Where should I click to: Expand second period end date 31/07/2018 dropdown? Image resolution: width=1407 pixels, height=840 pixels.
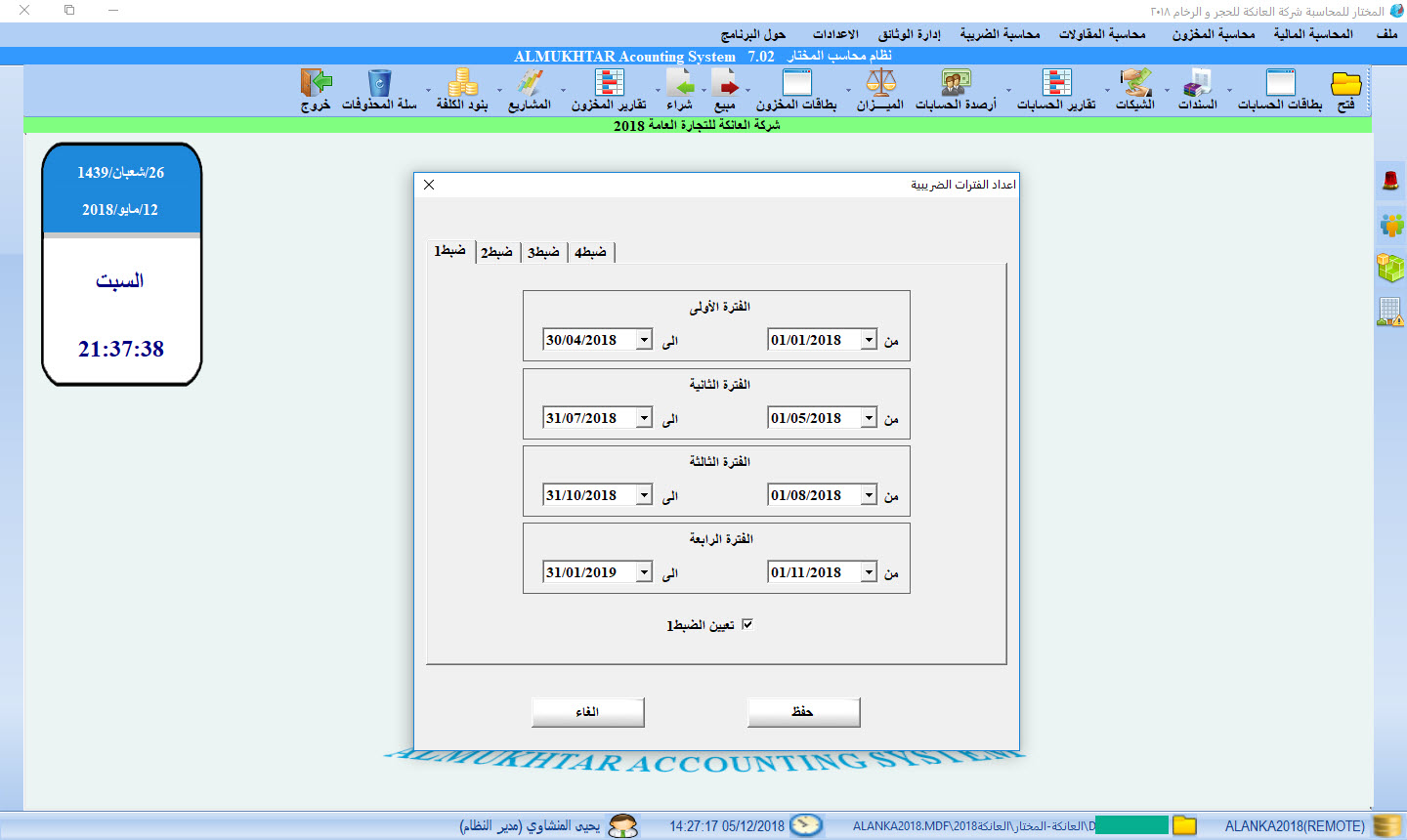644,418
